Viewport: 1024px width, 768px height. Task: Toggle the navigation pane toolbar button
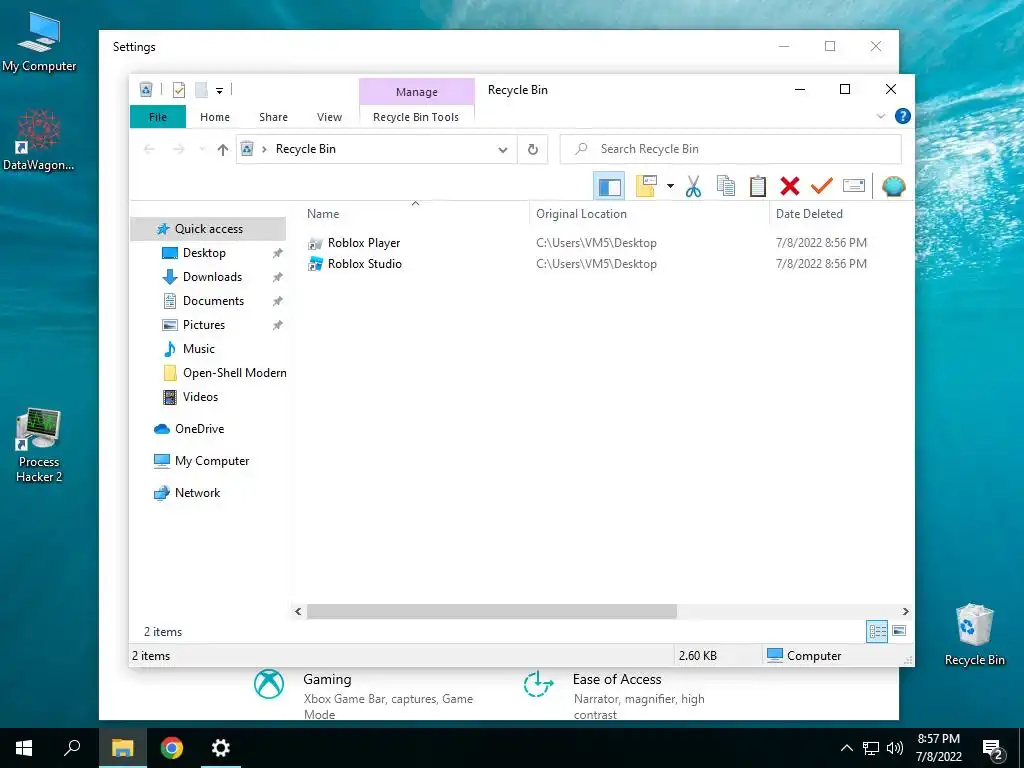[609, 186]
